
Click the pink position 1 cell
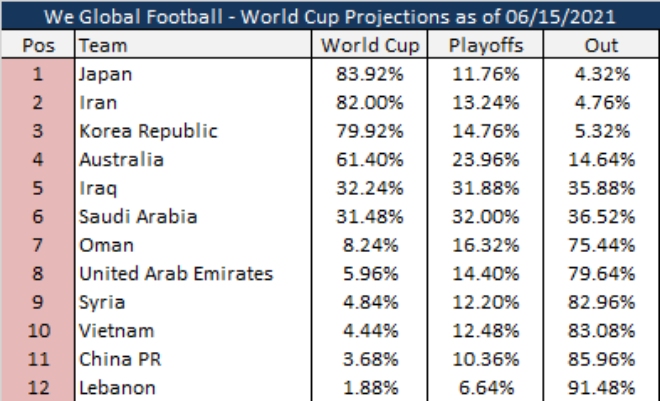(x=37, y=74)
